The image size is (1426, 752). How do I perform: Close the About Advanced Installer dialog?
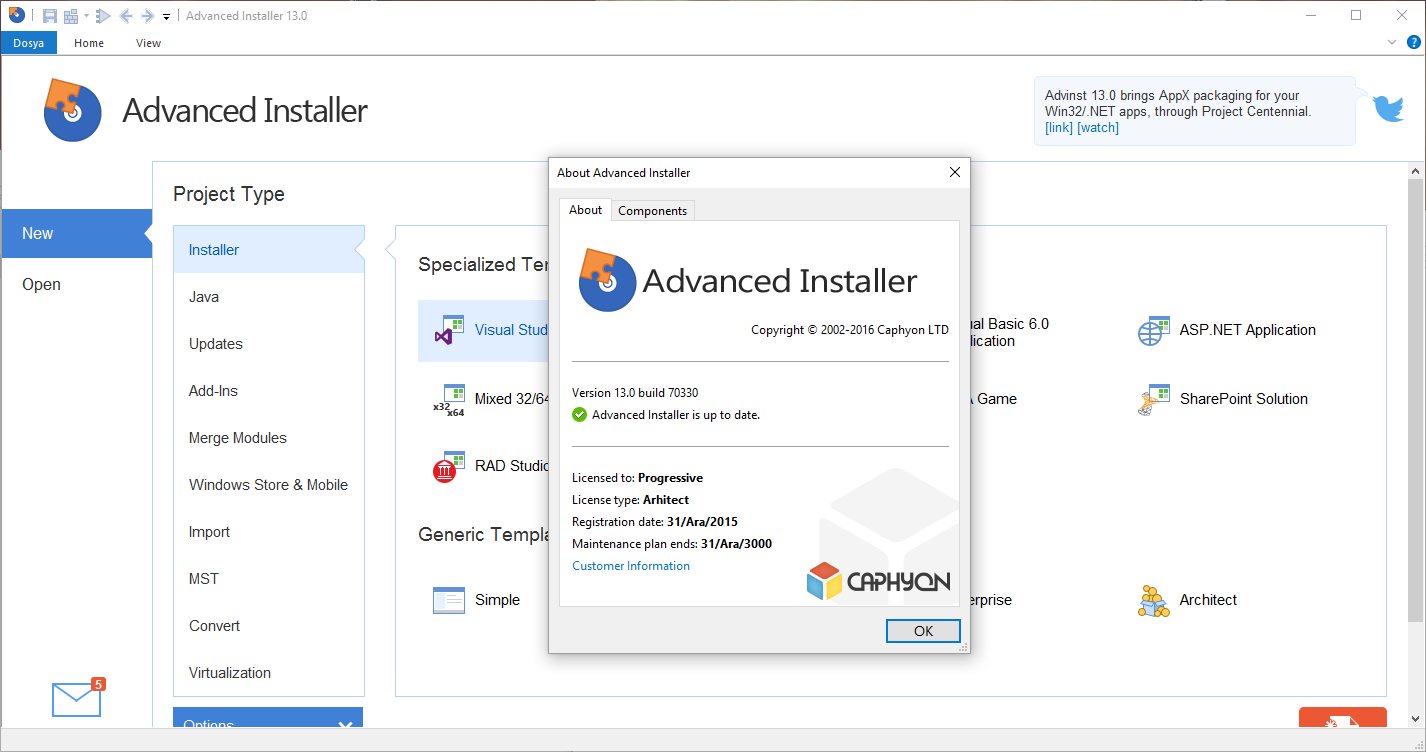954,172
